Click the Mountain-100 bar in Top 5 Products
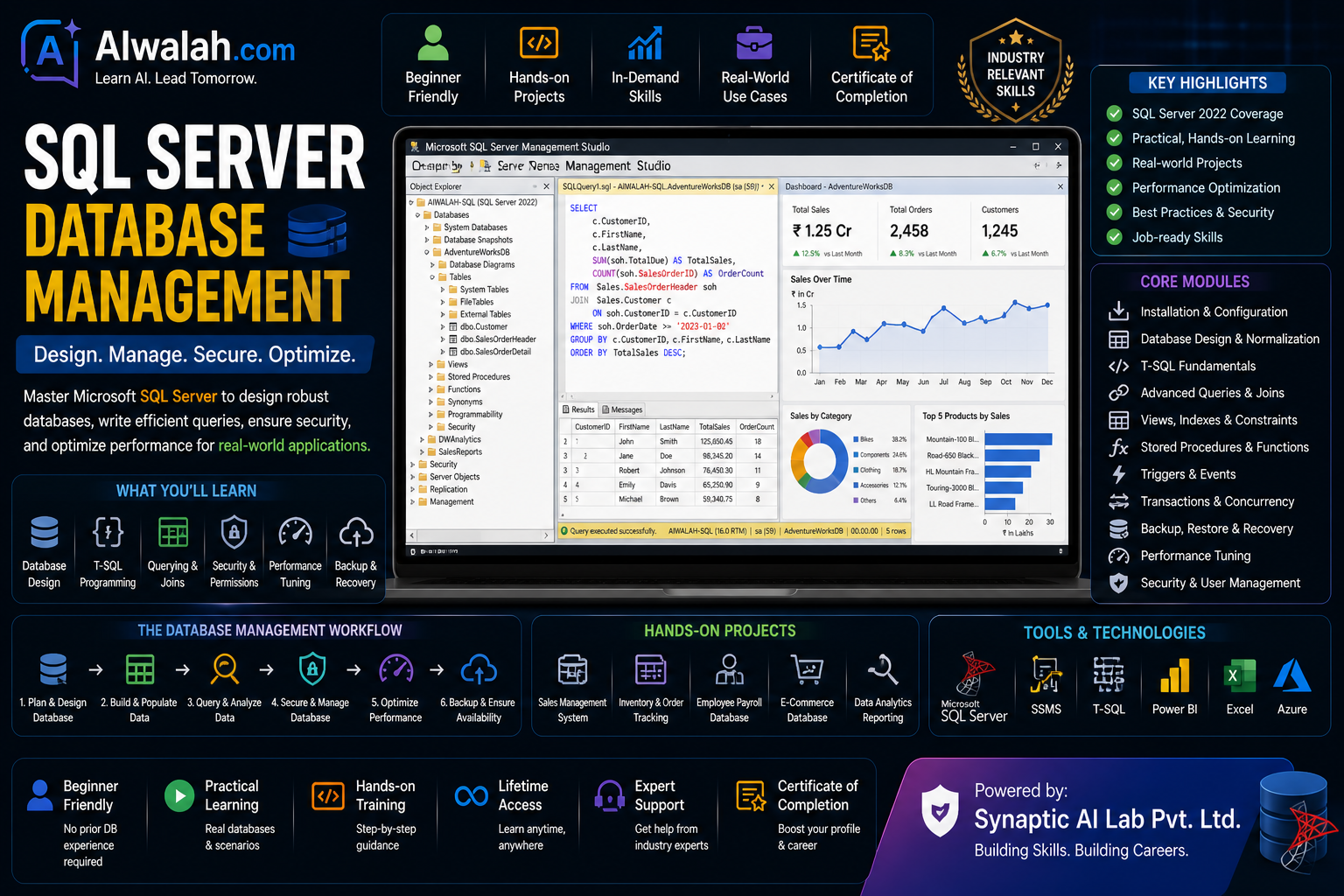This screenshot has height=896, width=1344. click(1018, 439)
